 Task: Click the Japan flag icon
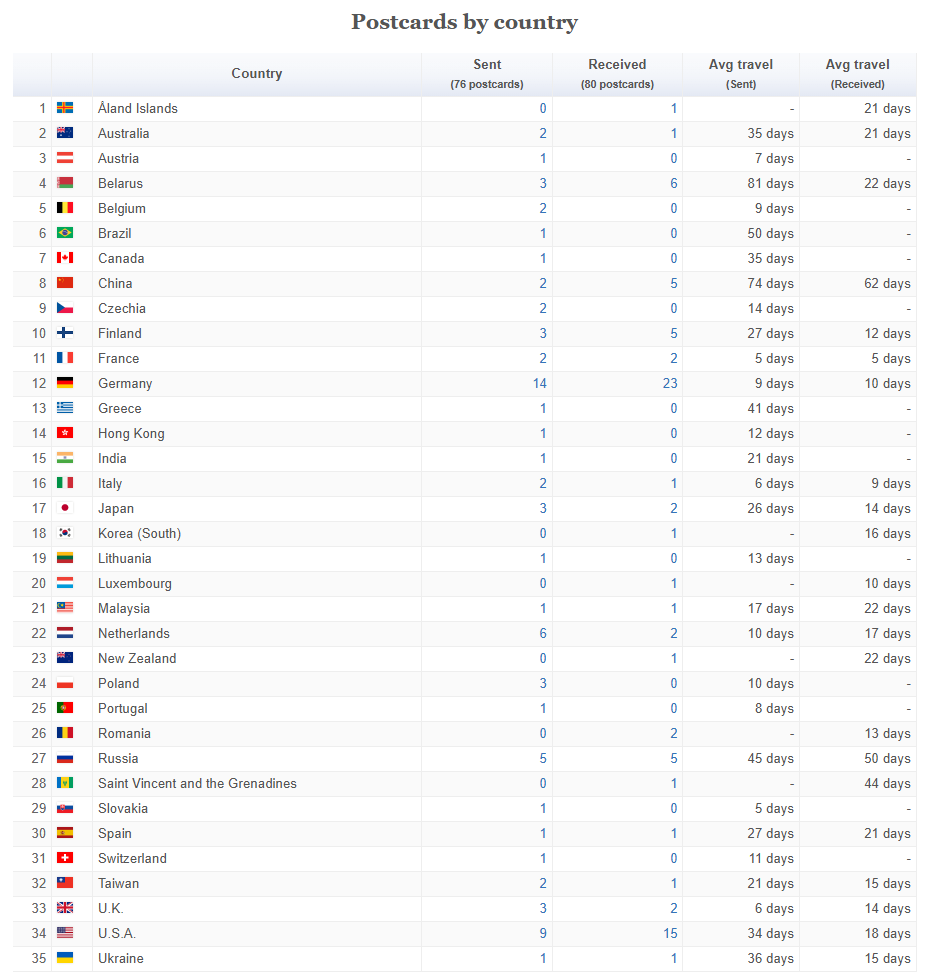(x=65, y=508)
